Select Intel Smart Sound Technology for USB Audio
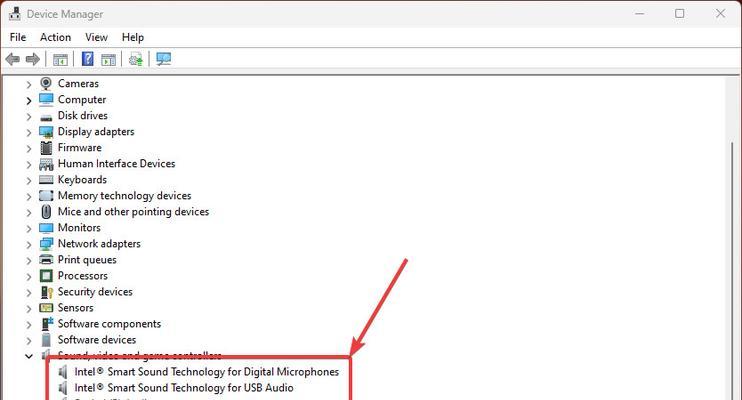Viewport: 742px width, 400px height. [x=184, y=388]
